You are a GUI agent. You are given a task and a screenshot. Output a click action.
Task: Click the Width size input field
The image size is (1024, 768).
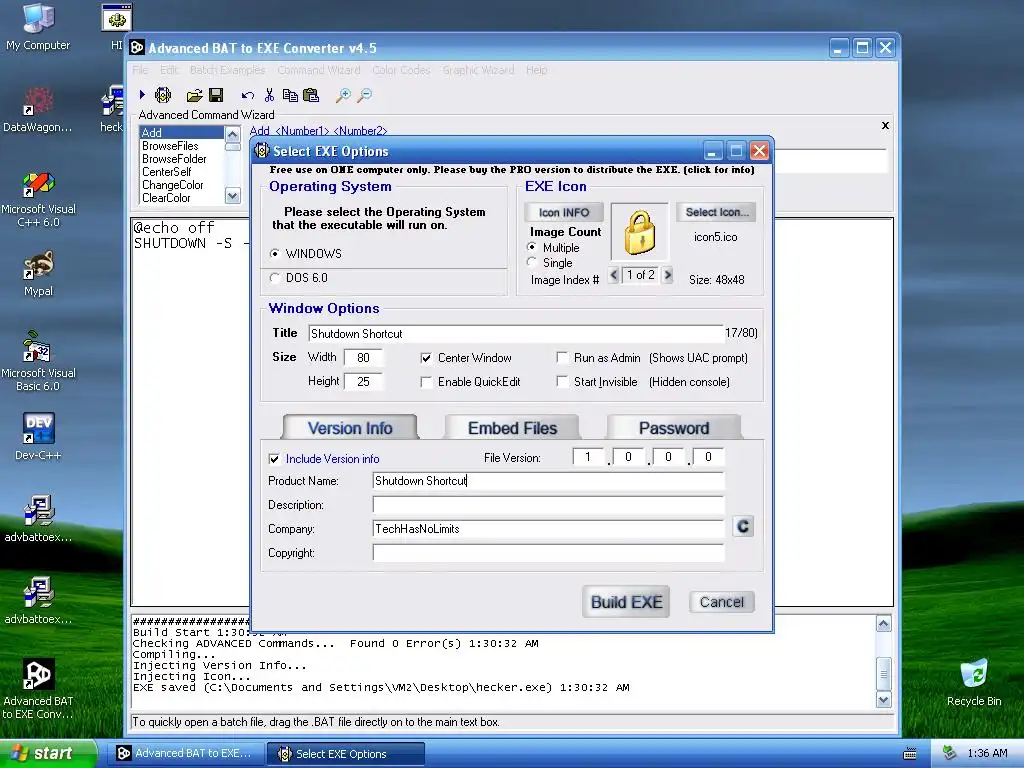[363, 358]
